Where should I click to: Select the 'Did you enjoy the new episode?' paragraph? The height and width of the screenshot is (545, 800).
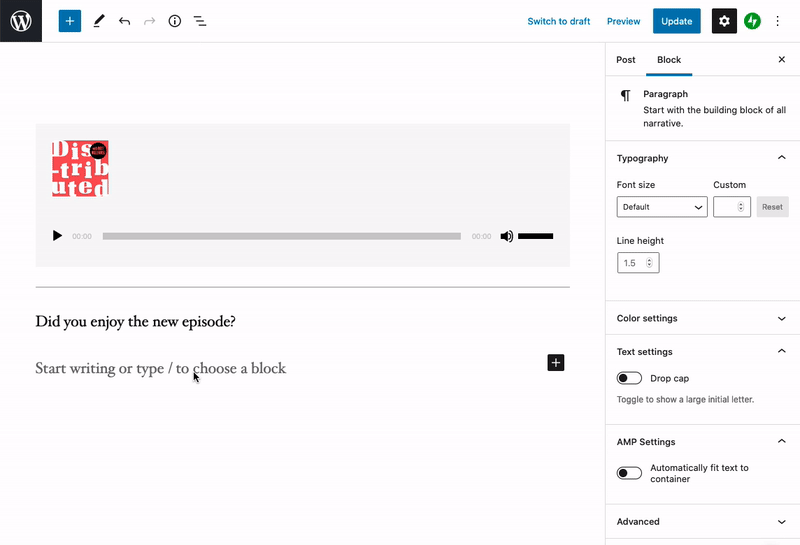[x=136, y=321]
